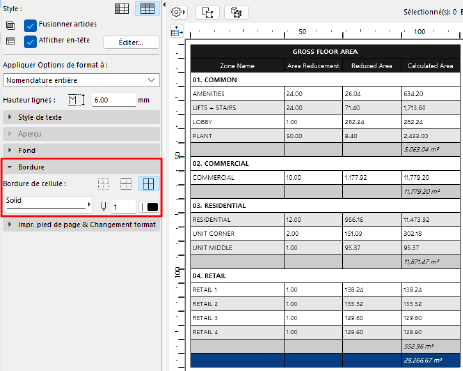Click the UNIT CORNER cell
The width and height of the screenshot is (463, 371).
(x=237, y=234)
